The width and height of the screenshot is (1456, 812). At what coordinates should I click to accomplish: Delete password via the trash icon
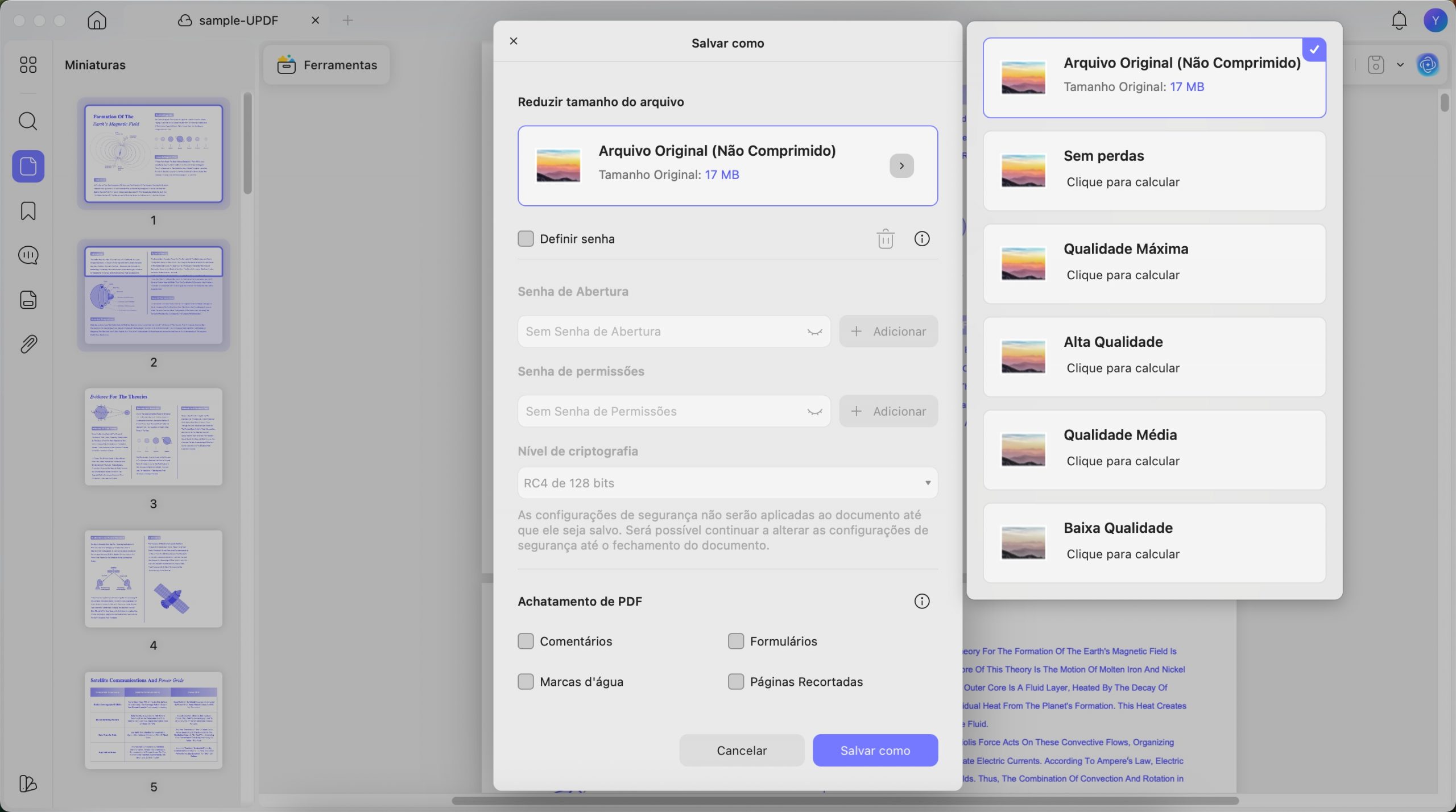[x=885, y=239]
